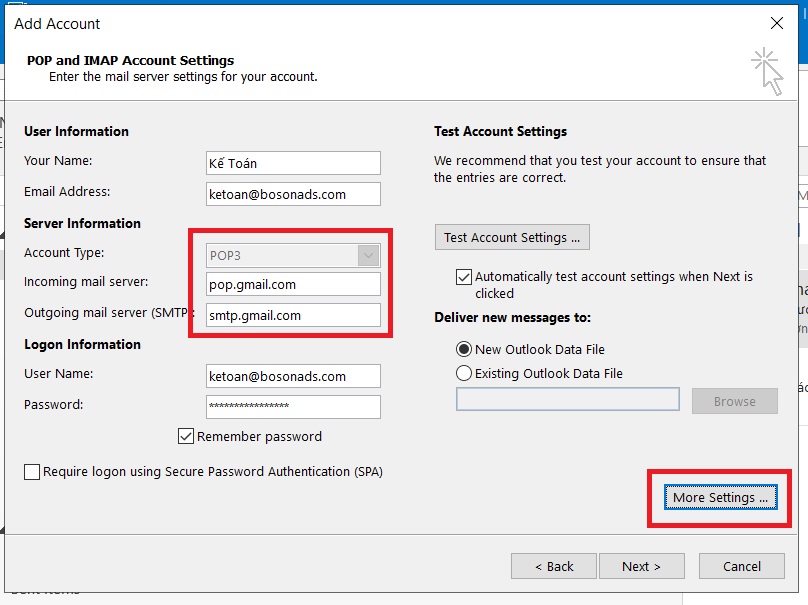Choose Existing Outlook Data File option
This screenshot has width=808, height=605.
pos(464,373)
